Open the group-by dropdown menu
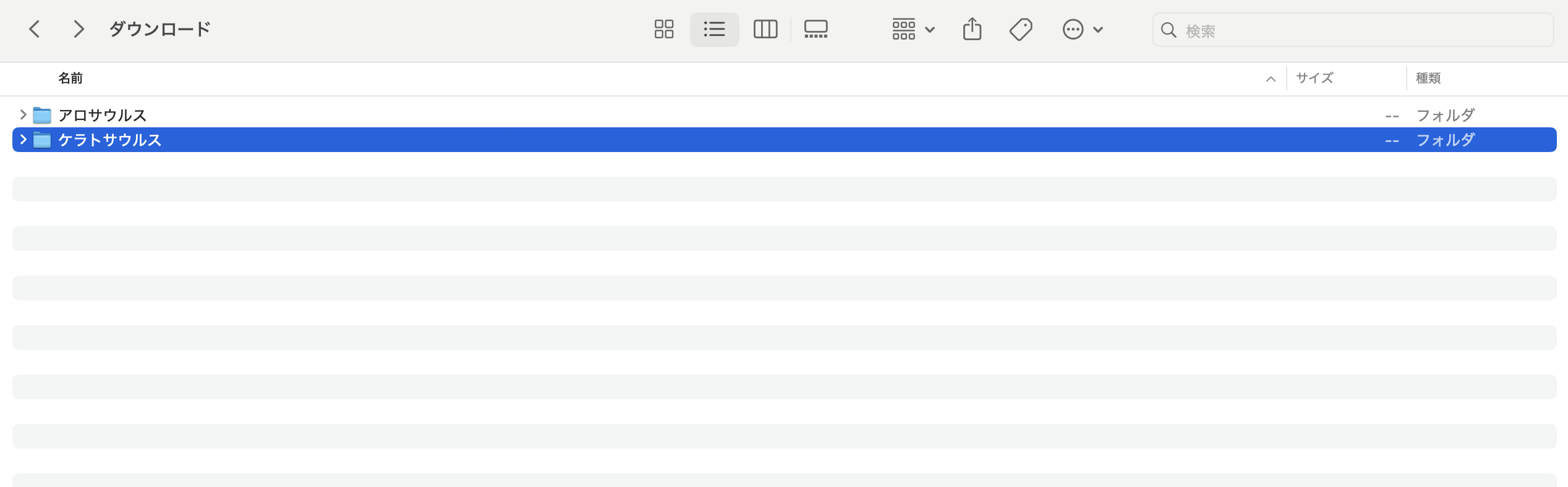Image resolution: width=1568 pixels, height=487 pixels. click(x=913, y=29)
